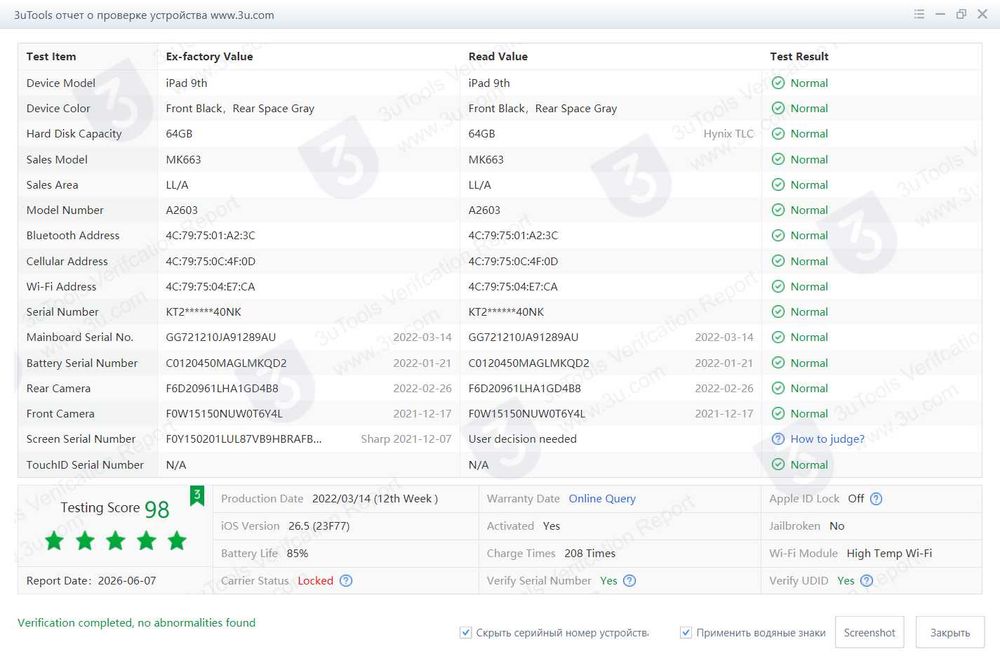Click the Production Date 2022/03/14 value

click(x=375, y=499)
